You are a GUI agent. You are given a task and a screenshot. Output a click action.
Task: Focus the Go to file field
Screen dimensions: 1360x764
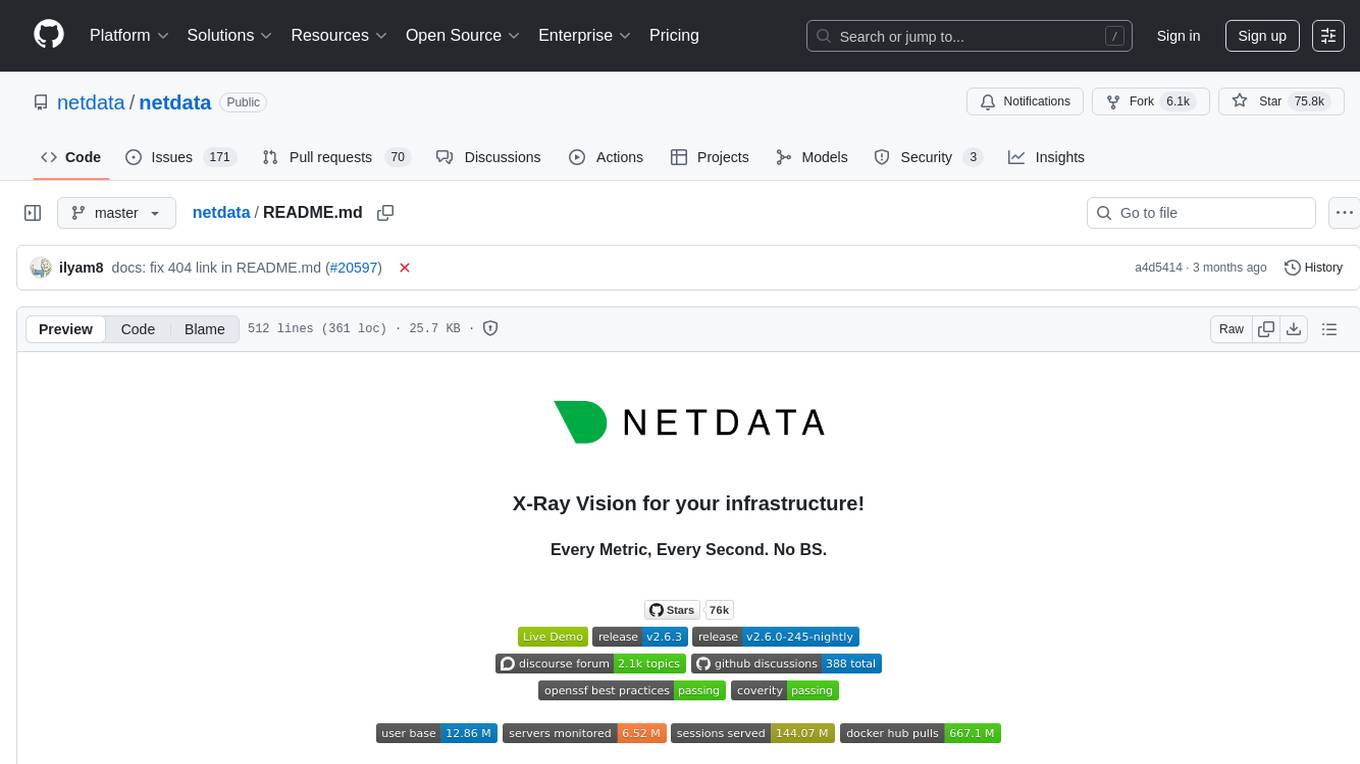click(x=1201, y=213)
